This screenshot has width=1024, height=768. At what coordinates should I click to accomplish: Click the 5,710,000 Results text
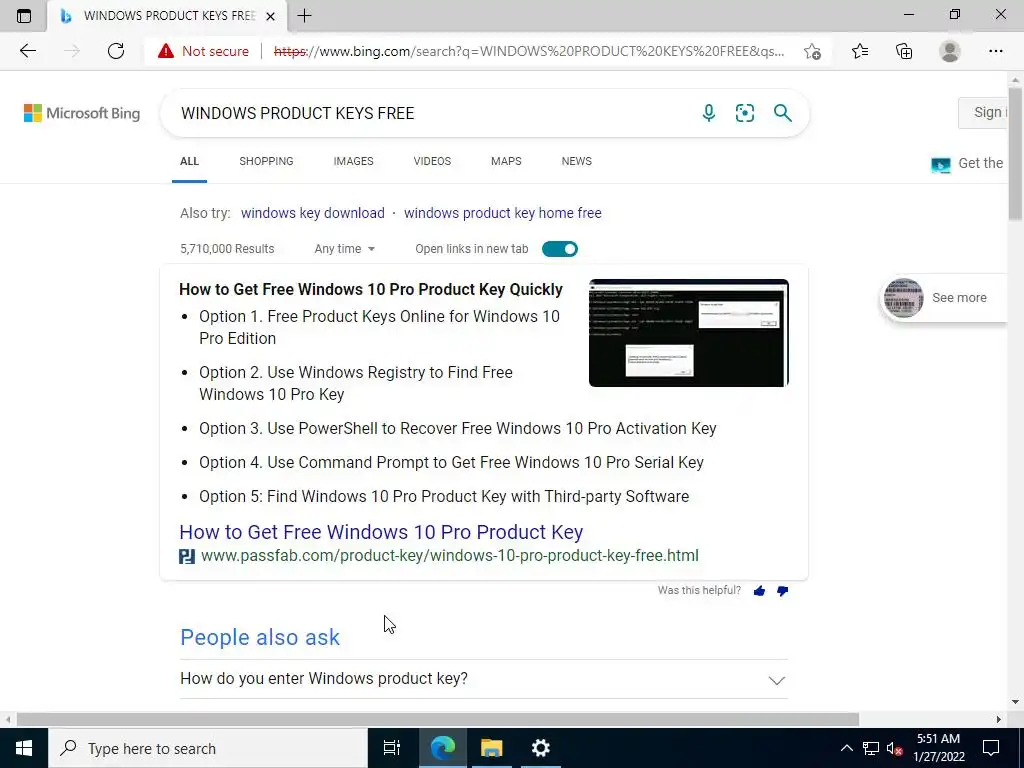coord(227,249)
